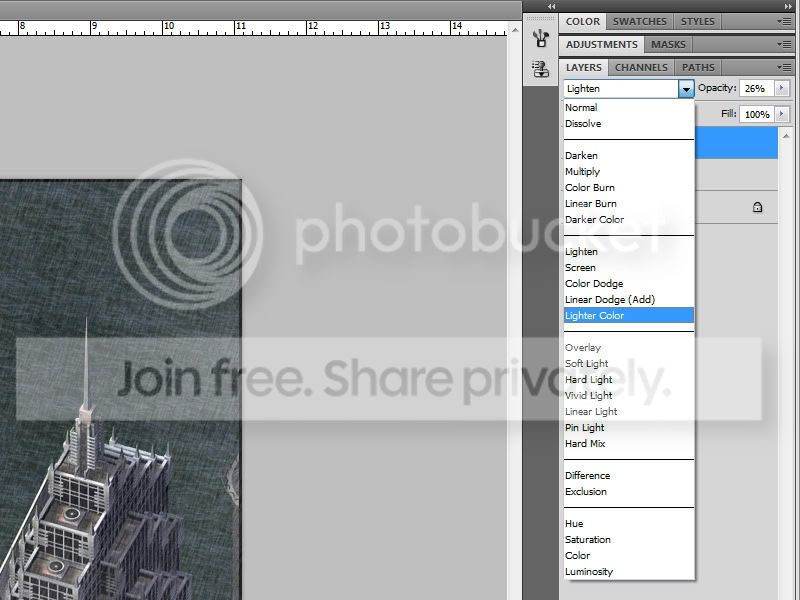Select the highlighted Lighter Color mode
This screenshot has width=800, height=600.
click(x=629, y=315)
